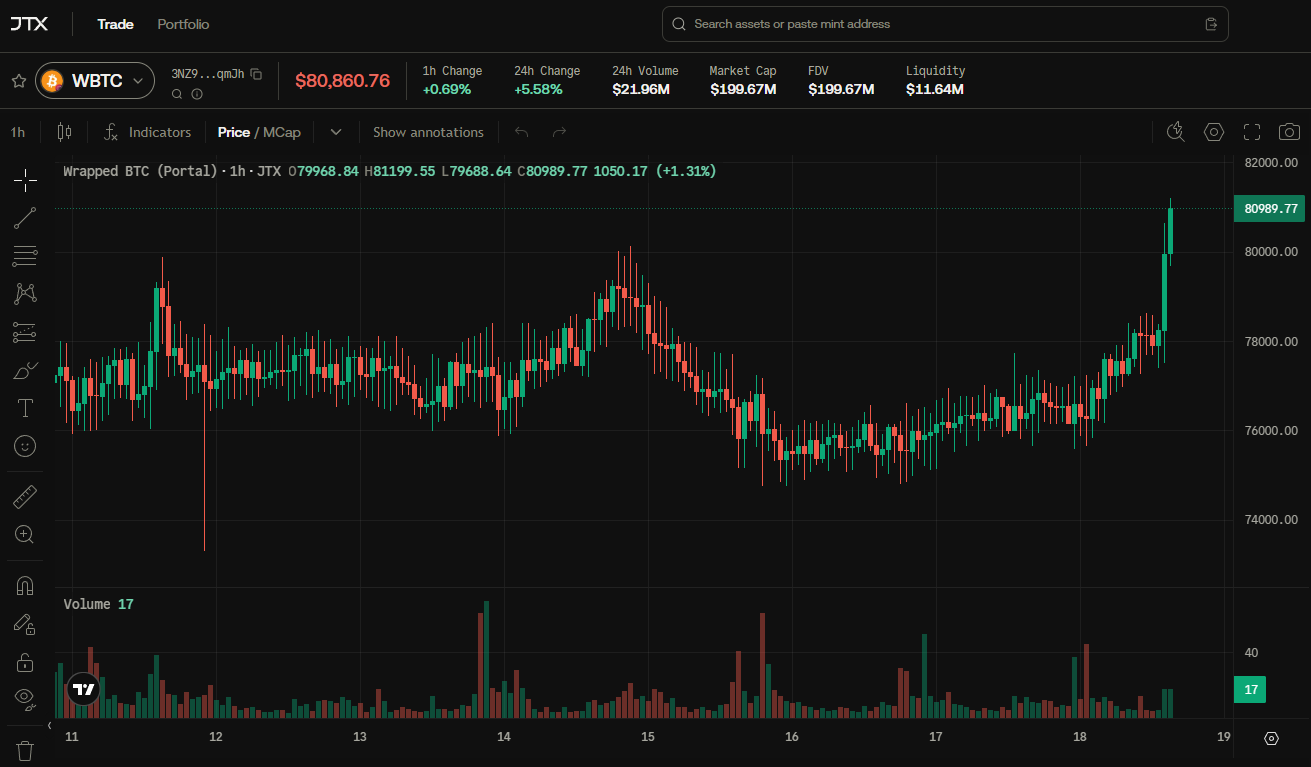Click the 80989.77 current price label
Viewport: 1311px width, 767px height.
point(1270,208)
